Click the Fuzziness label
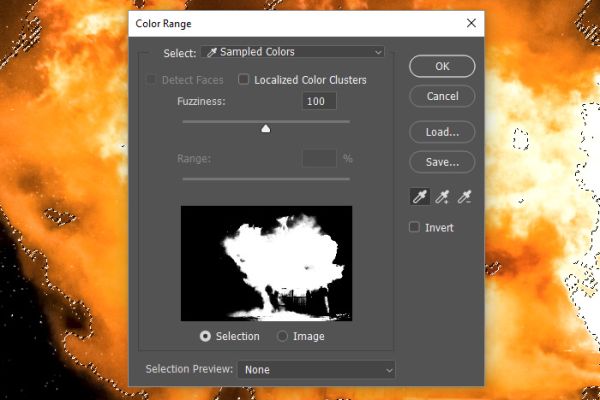This screenshot has height=400, width=600. click(x=201, y=101)
